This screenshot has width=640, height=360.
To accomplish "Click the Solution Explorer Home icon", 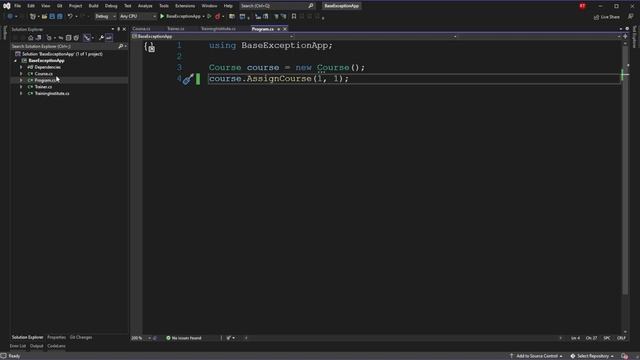I will coord(31,38).
